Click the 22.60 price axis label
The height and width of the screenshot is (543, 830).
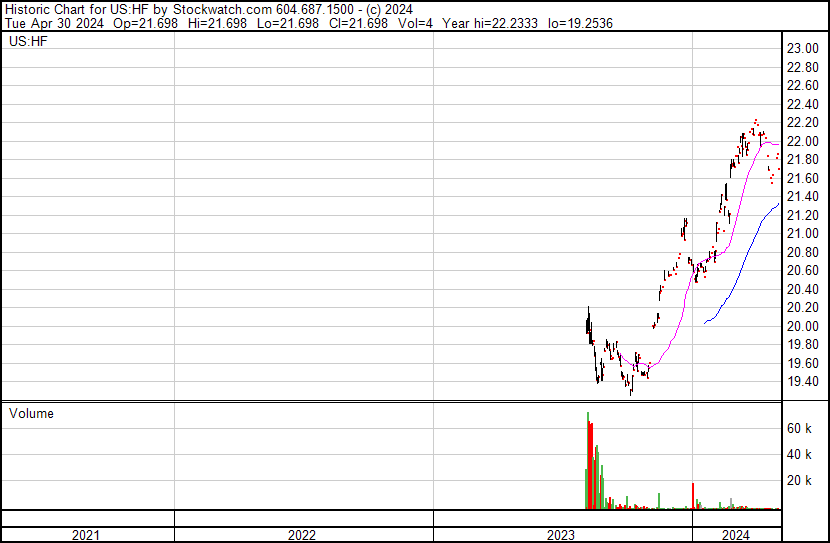[x=802, y=86]
